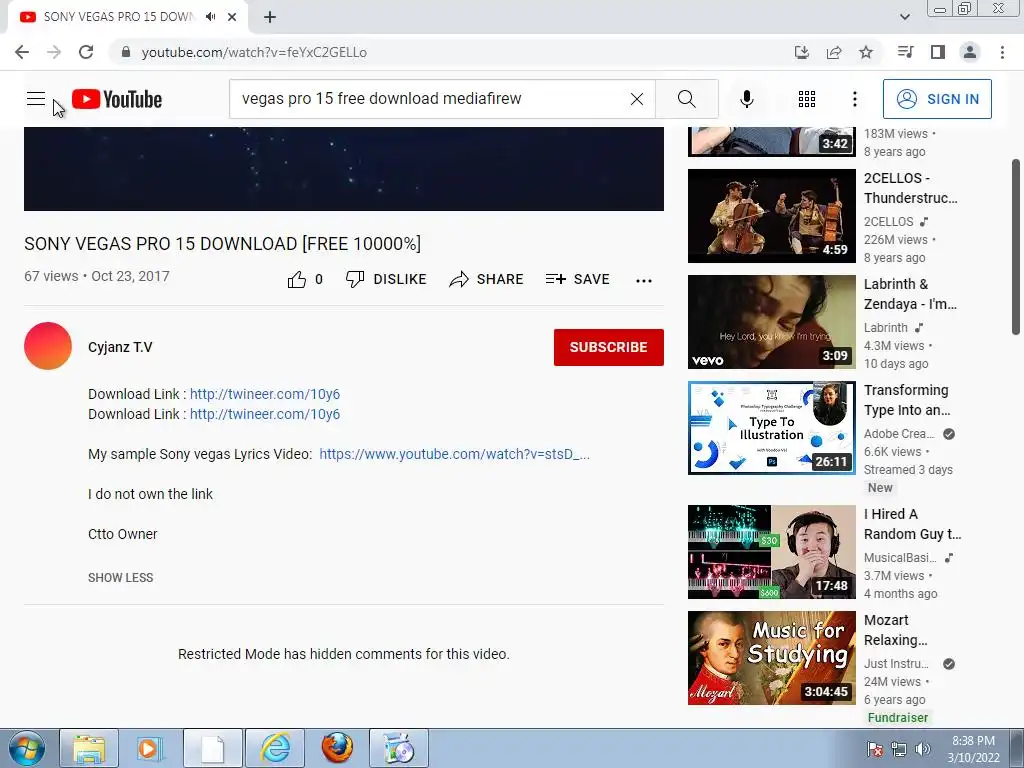Screen dimensions: 1024x768
Task: Mute the tab via its speaker icon
Action: tap(210, 17)
